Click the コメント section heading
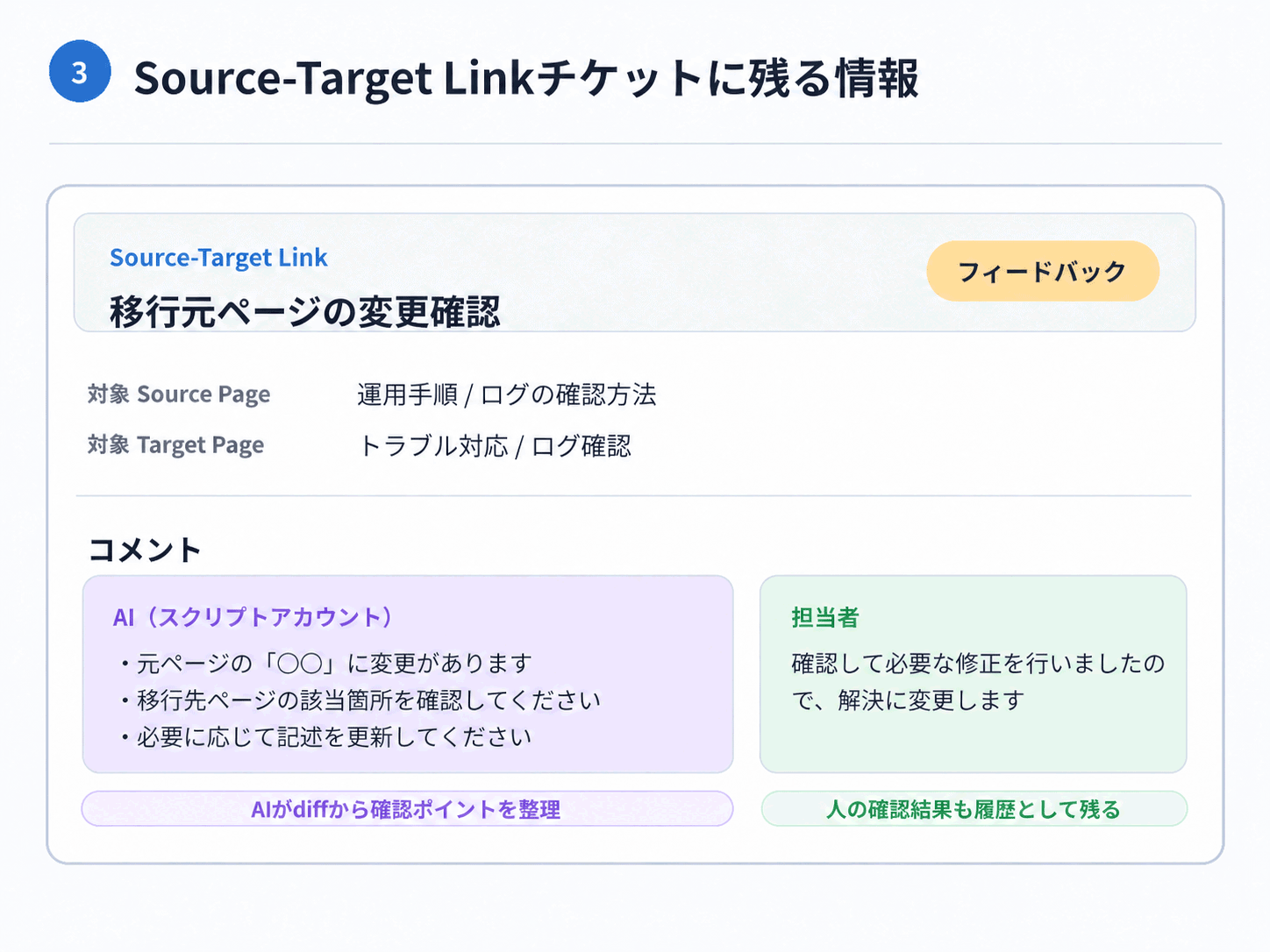 (145, 550)
